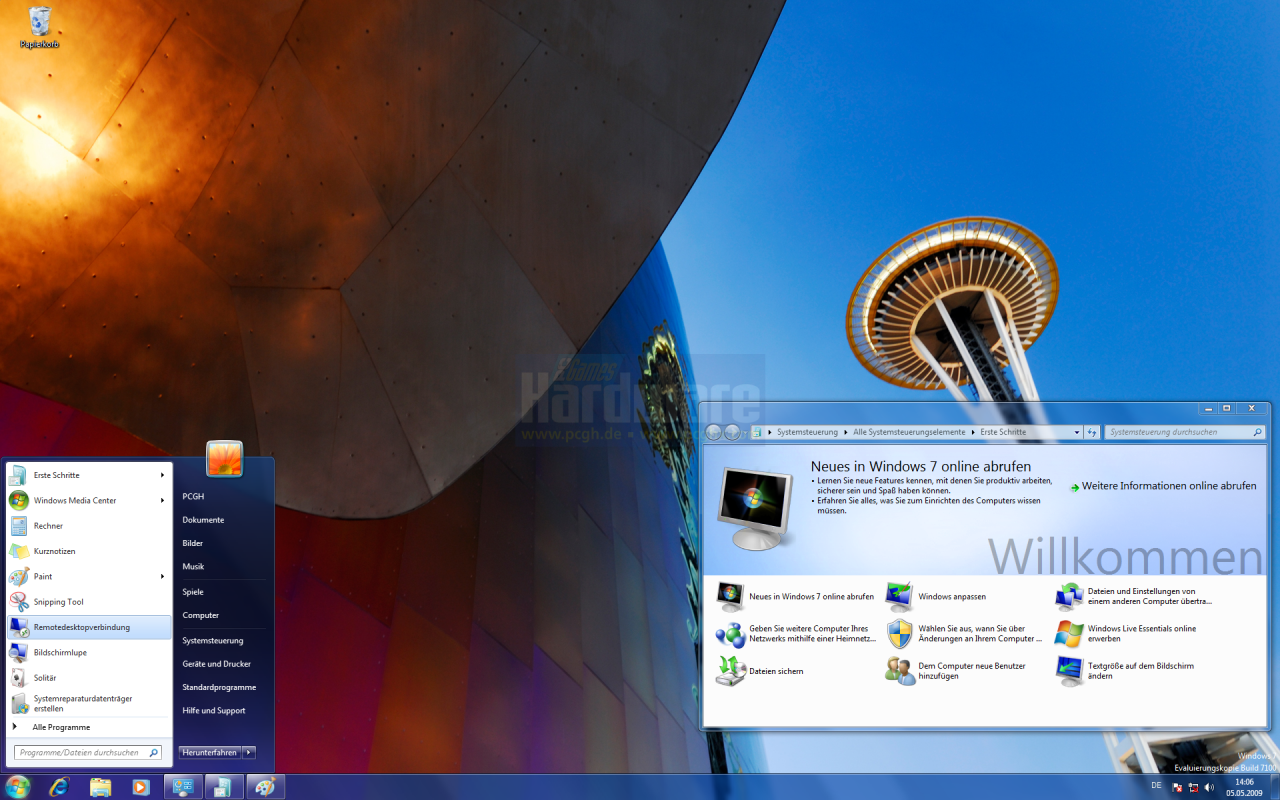Open Spiele in Start menu
This screenshot has width=1280, height=800.
coord(193,592)
